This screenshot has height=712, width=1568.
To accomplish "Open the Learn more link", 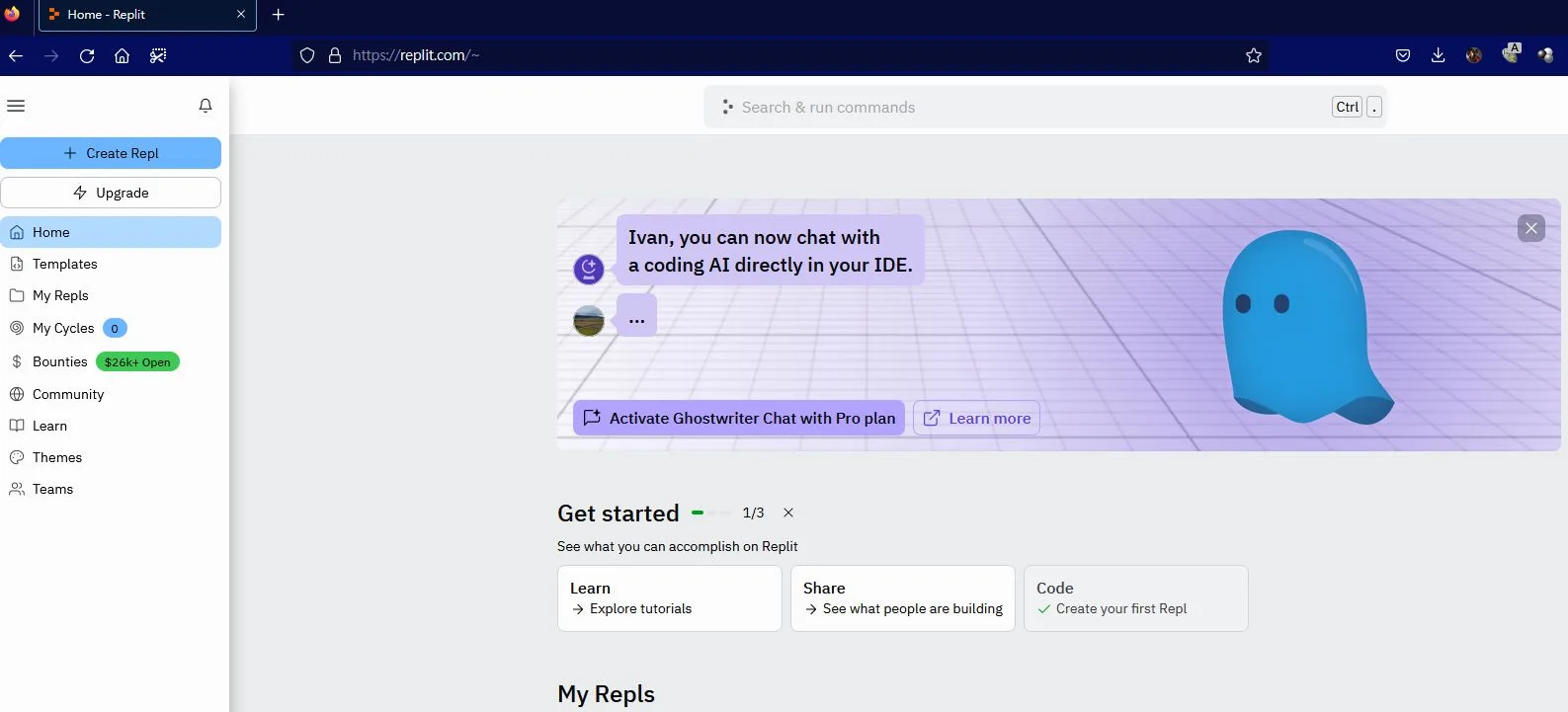I will click(976, 418).
